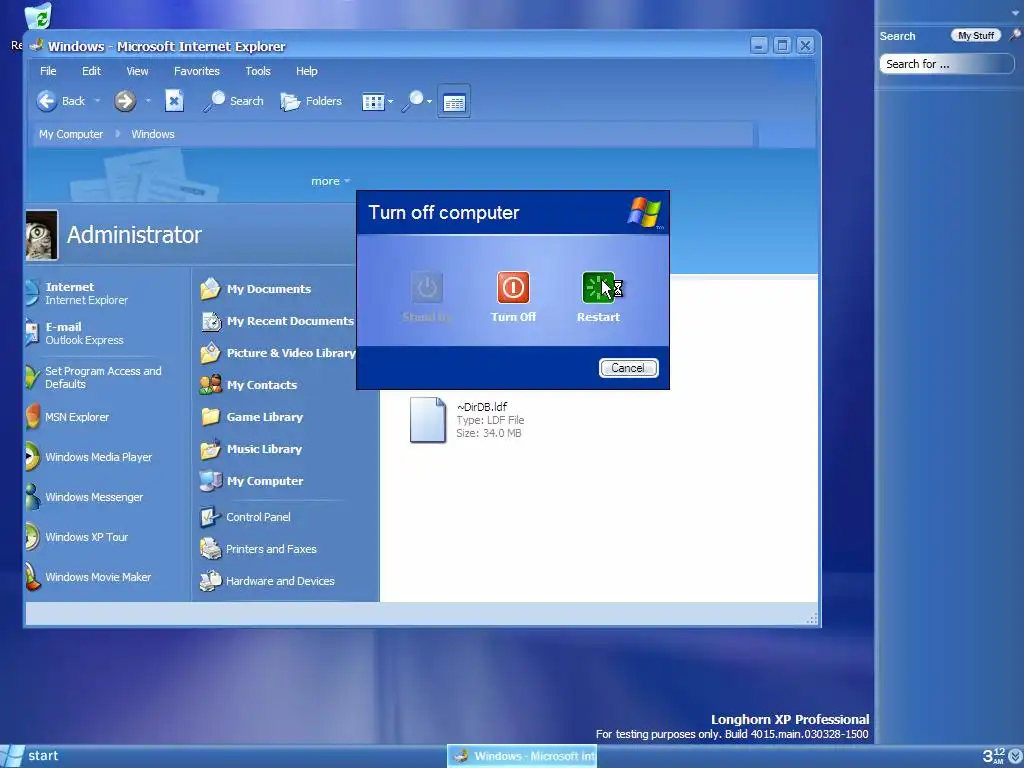Click the Views grid toolbar icon

[x=373, y=102]
